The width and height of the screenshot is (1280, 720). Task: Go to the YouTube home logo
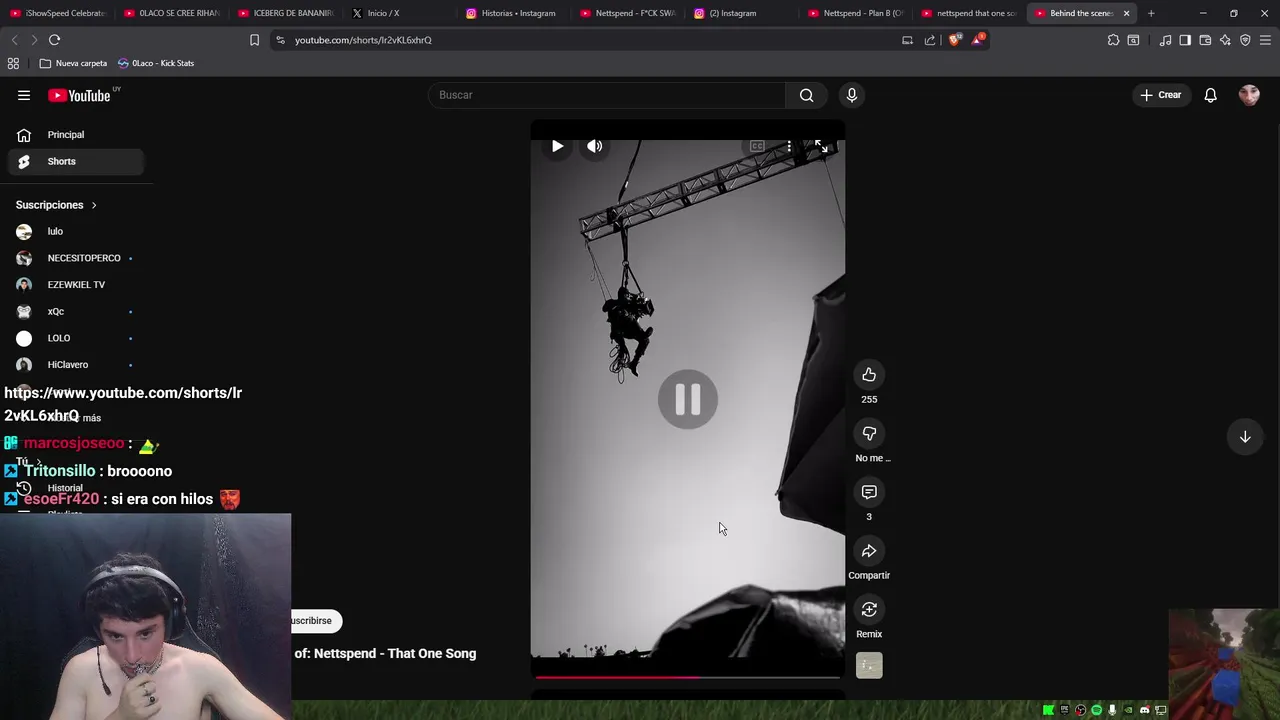79,95
